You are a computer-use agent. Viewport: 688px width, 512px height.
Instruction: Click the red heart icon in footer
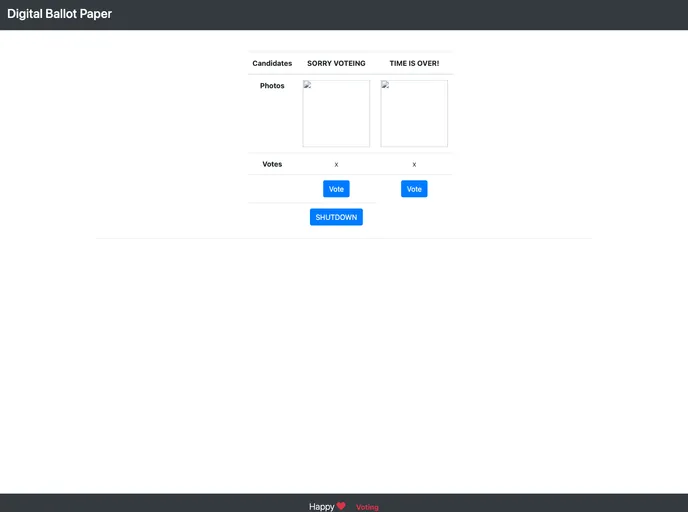pyautogui.click(x=341, y=506)
